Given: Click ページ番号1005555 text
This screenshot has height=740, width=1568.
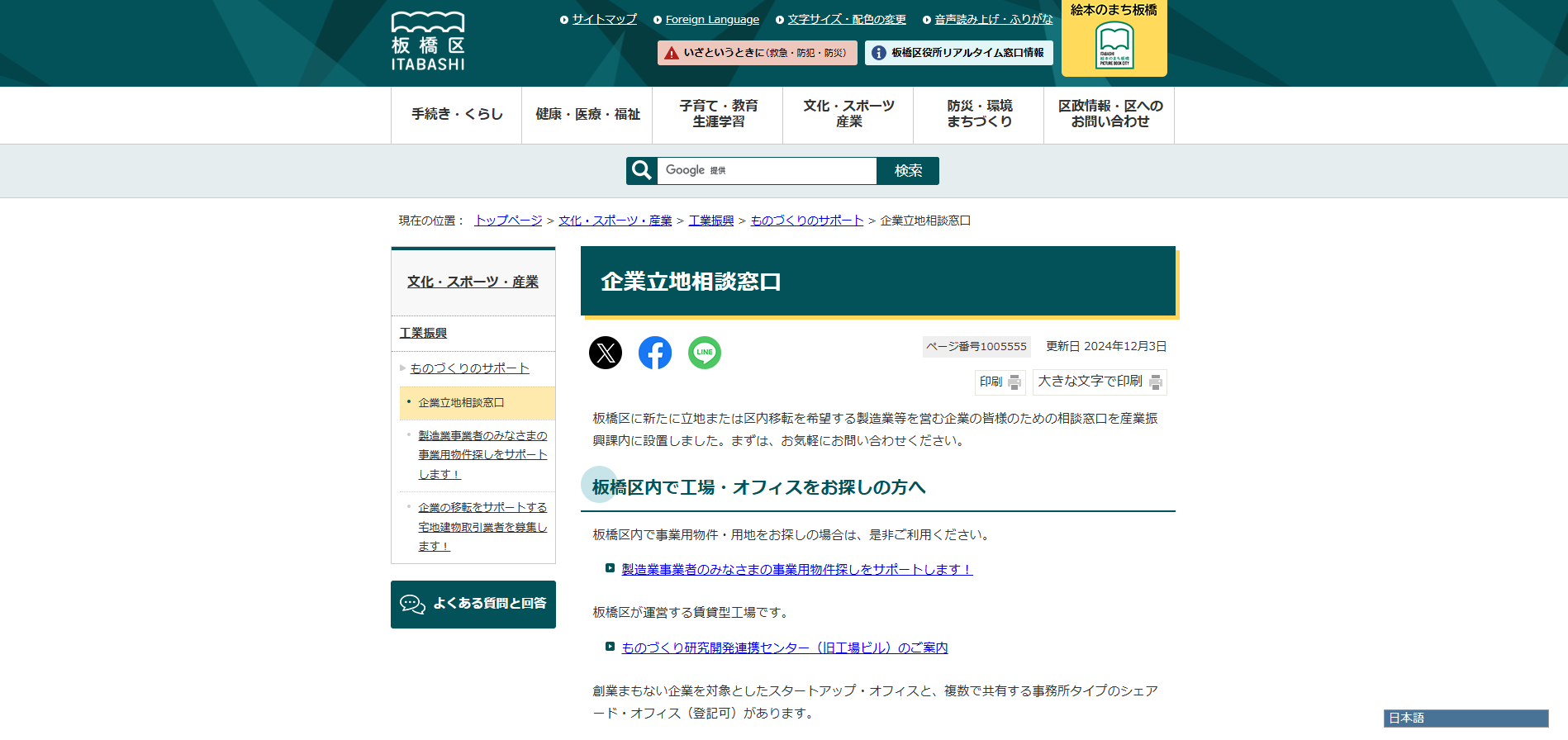Looking at the screenshot, I should [976, 347].
